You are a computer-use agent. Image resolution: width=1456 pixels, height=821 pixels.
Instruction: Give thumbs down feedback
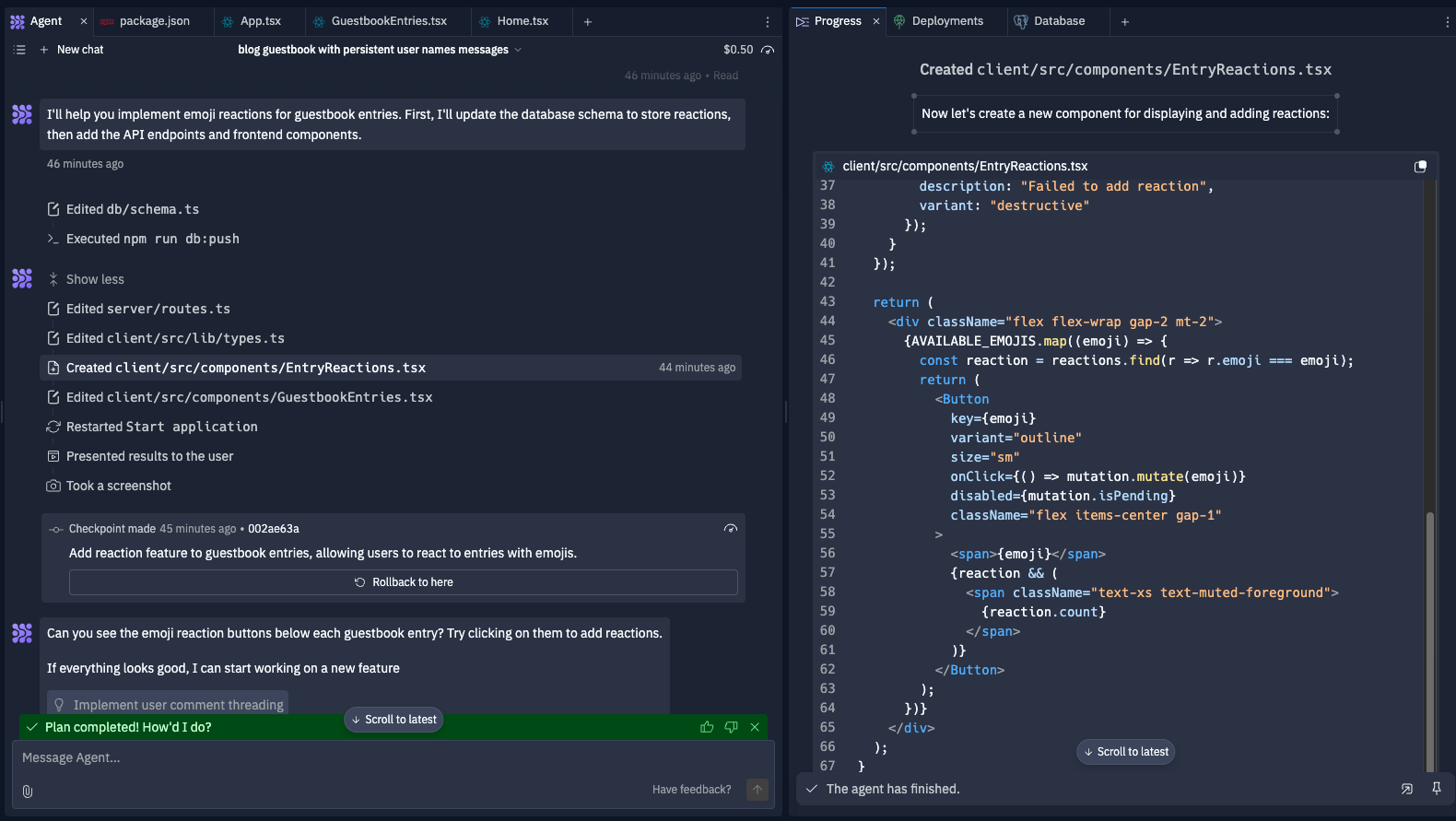coord(731,727)
